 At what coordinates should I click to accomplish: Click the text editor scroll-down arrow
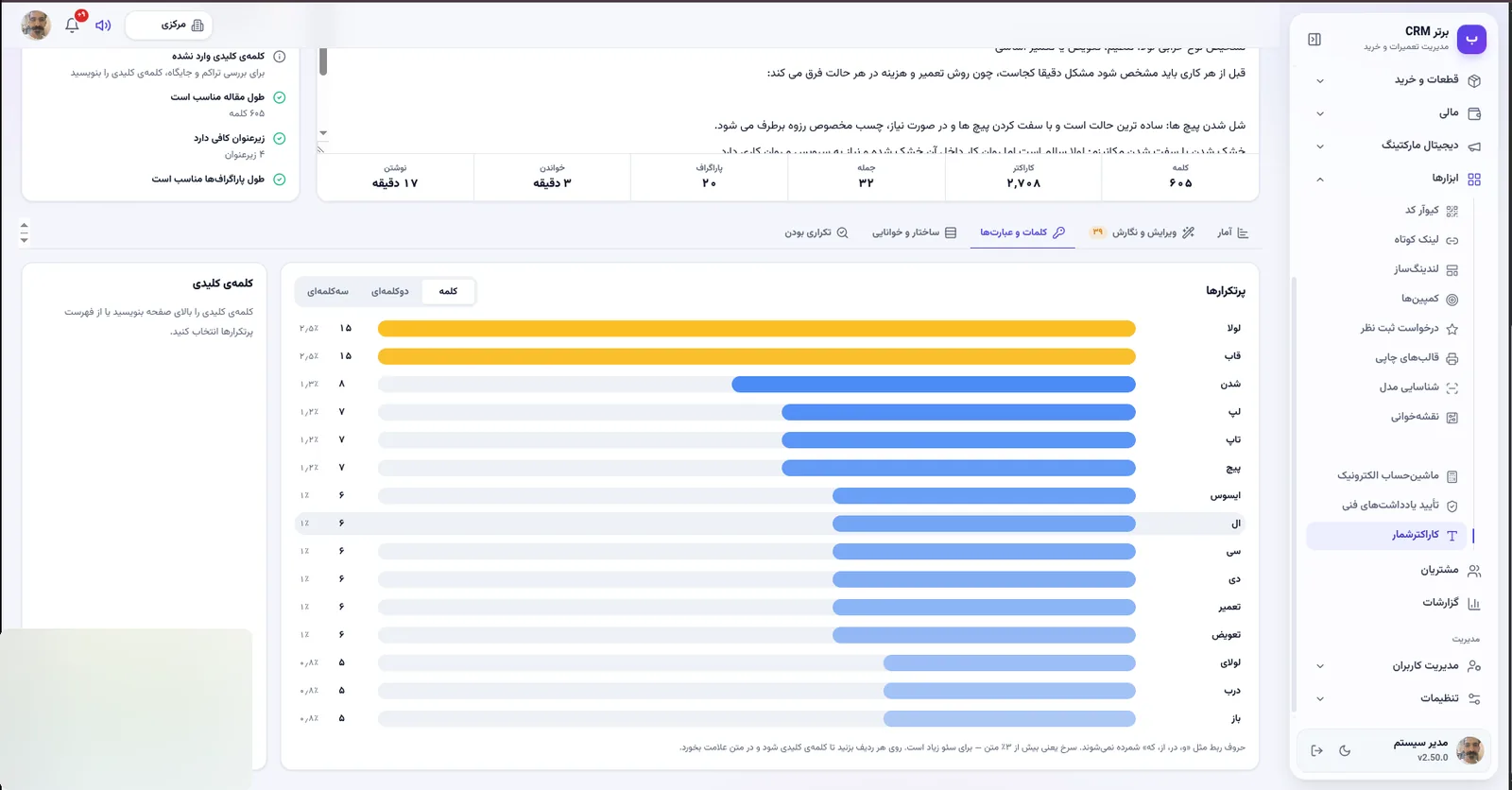[x=323, y=133]
